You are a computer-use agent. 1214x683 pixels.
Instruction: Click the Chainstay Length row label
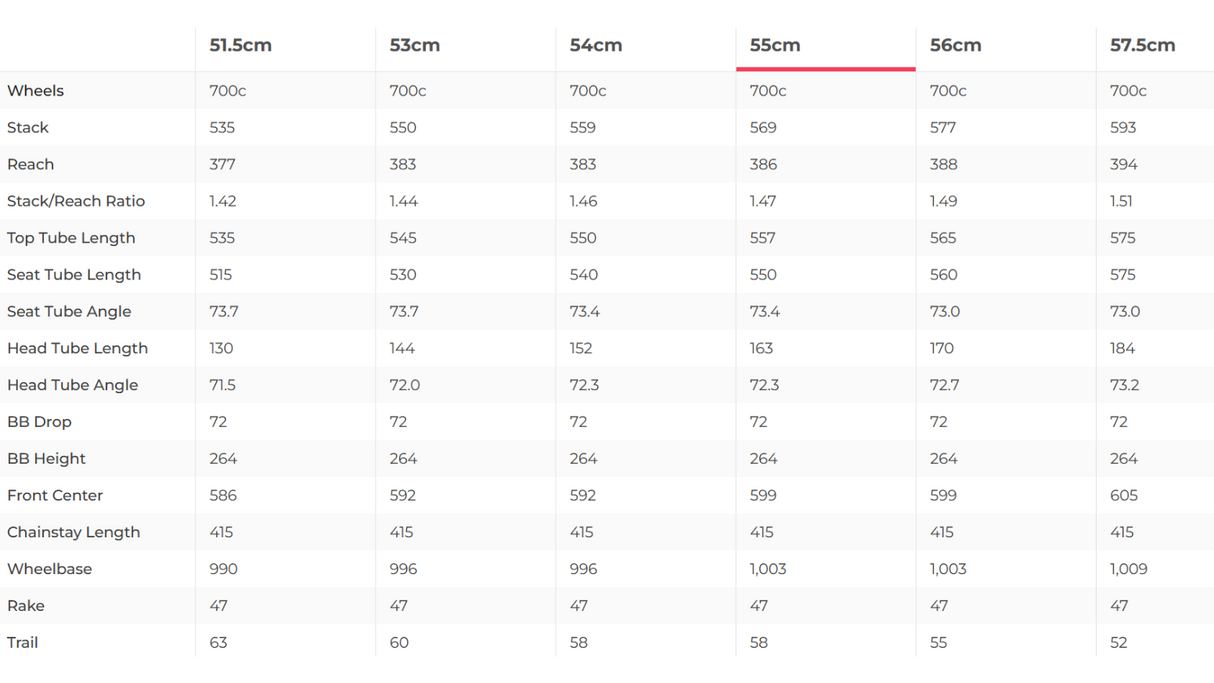tap(73, 532)
